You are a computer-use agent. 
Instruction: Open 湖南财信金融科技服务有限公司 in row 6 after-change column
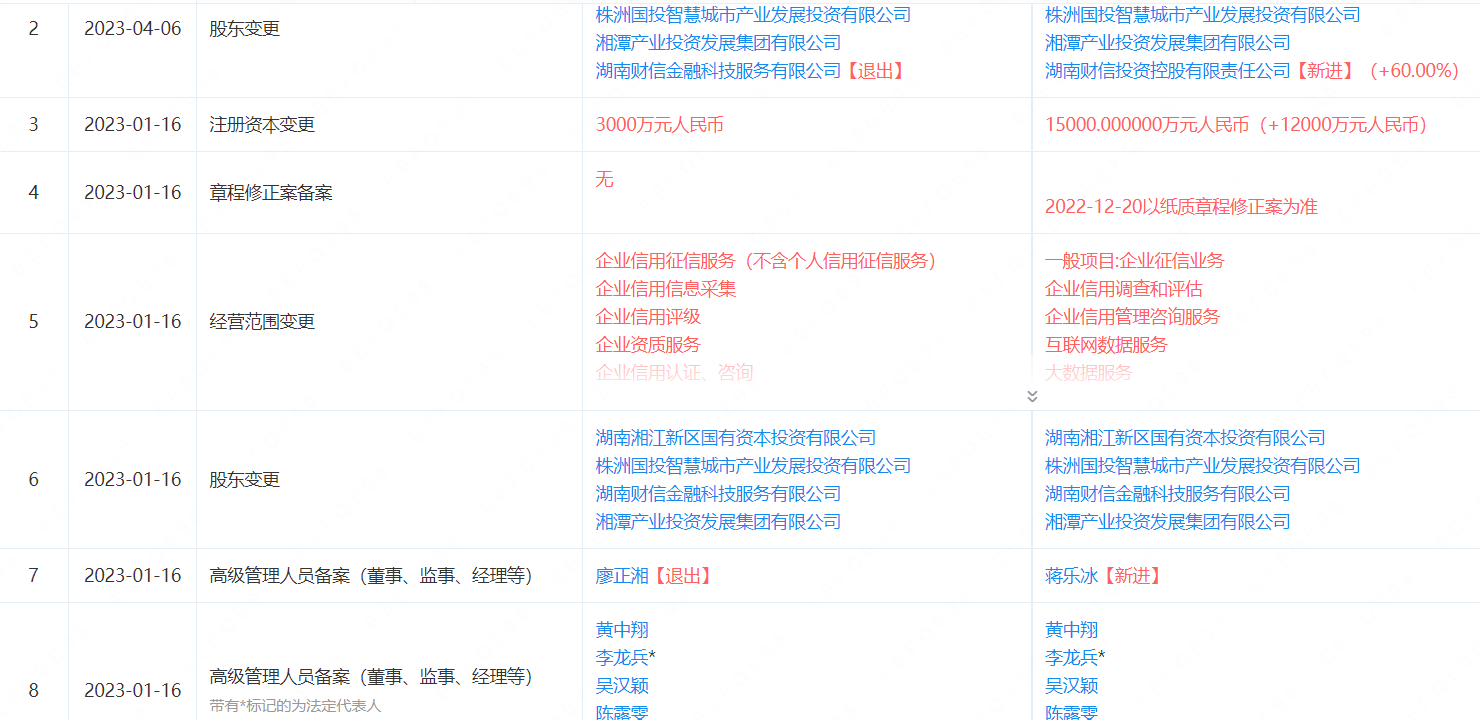(x=1168, y=494)
